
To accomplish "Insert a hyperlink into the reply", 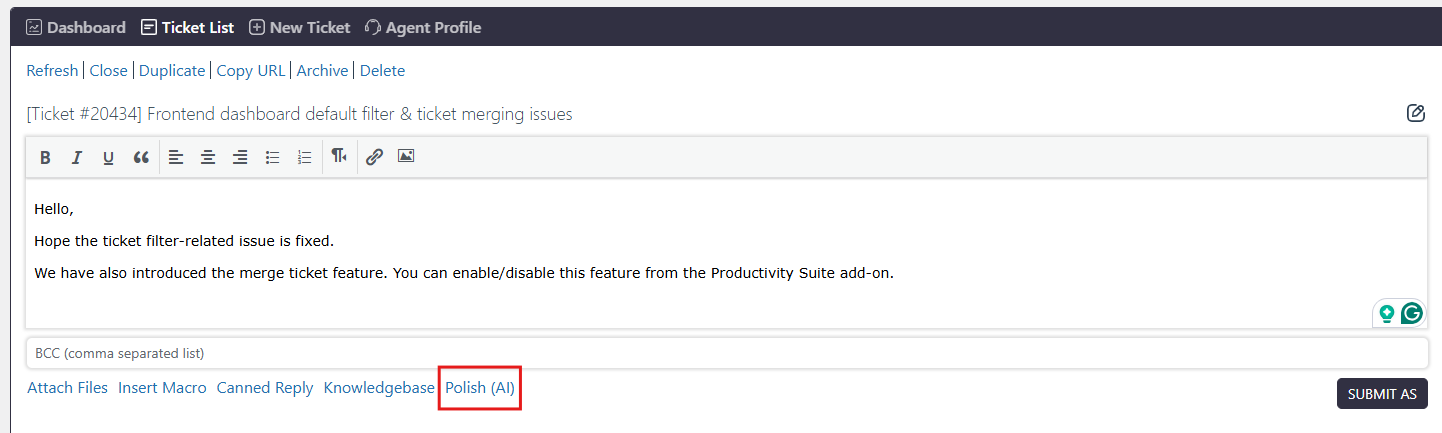I will coord(374,157).
